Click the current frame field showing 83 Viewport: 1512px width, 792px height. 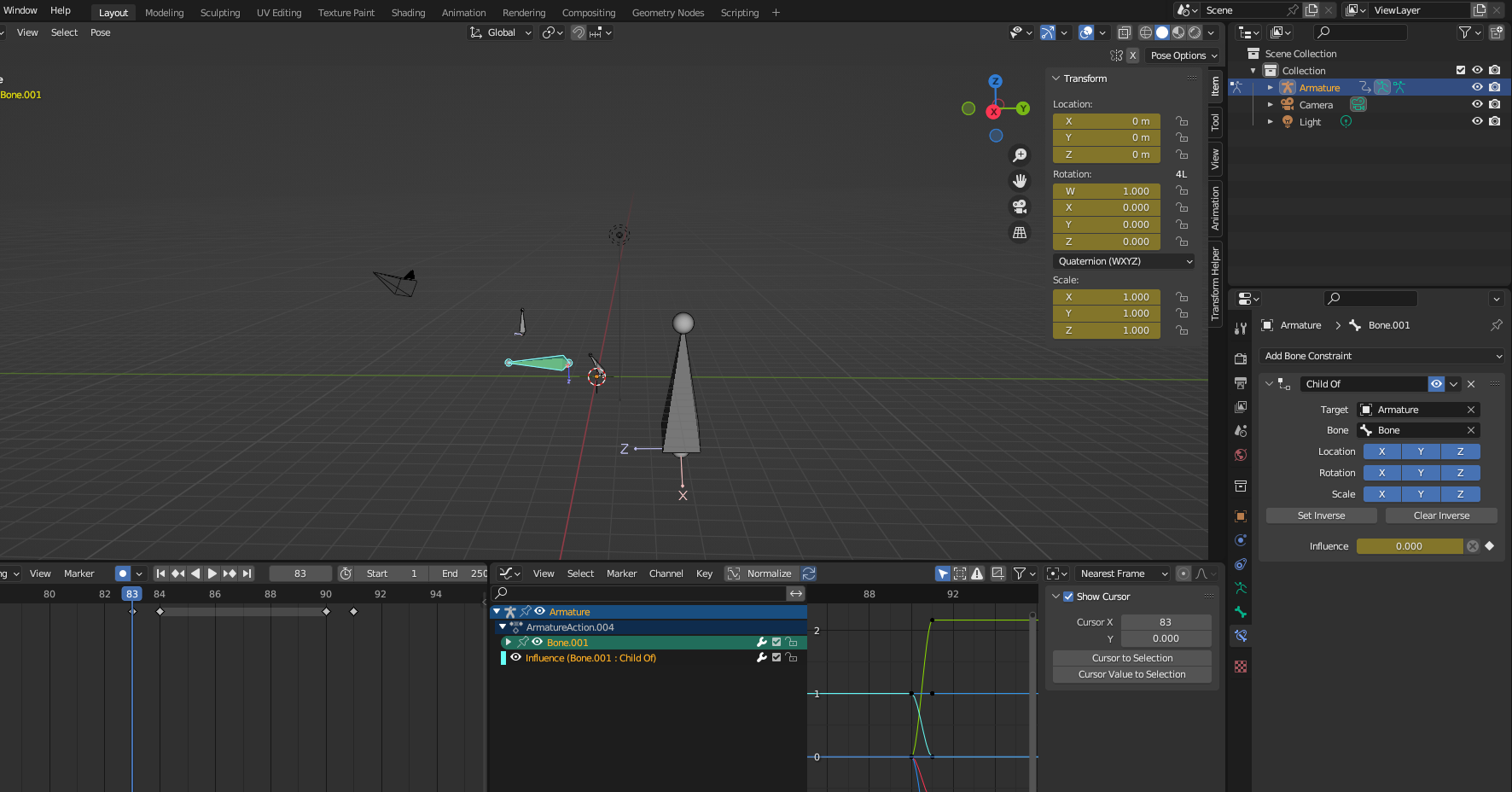tap(300, 574)
